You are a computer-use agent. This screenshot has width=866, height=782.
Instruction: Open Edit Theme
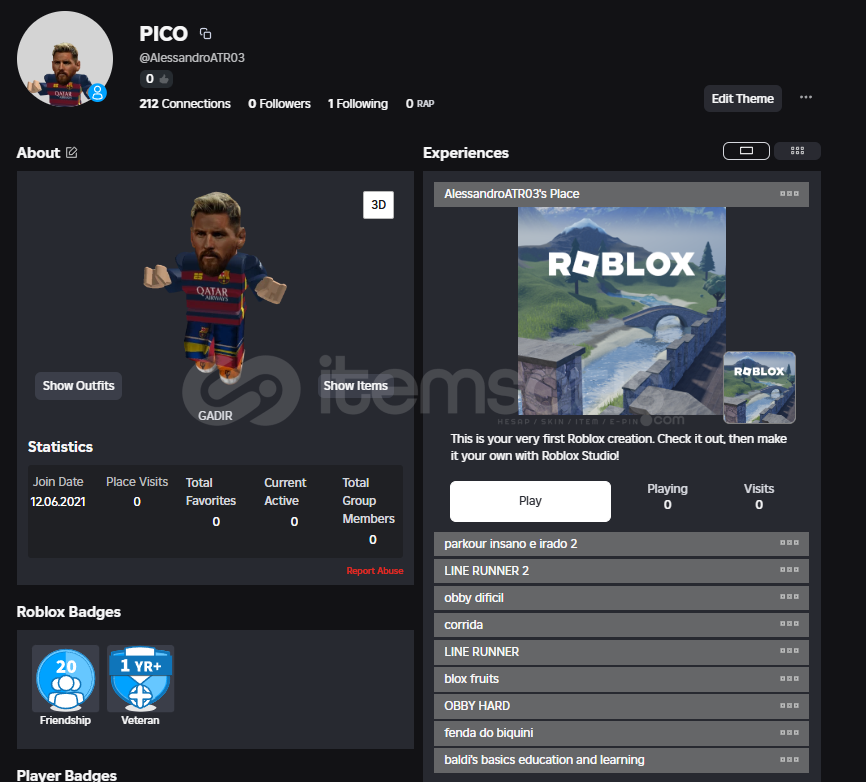click(x=742, y=98)
